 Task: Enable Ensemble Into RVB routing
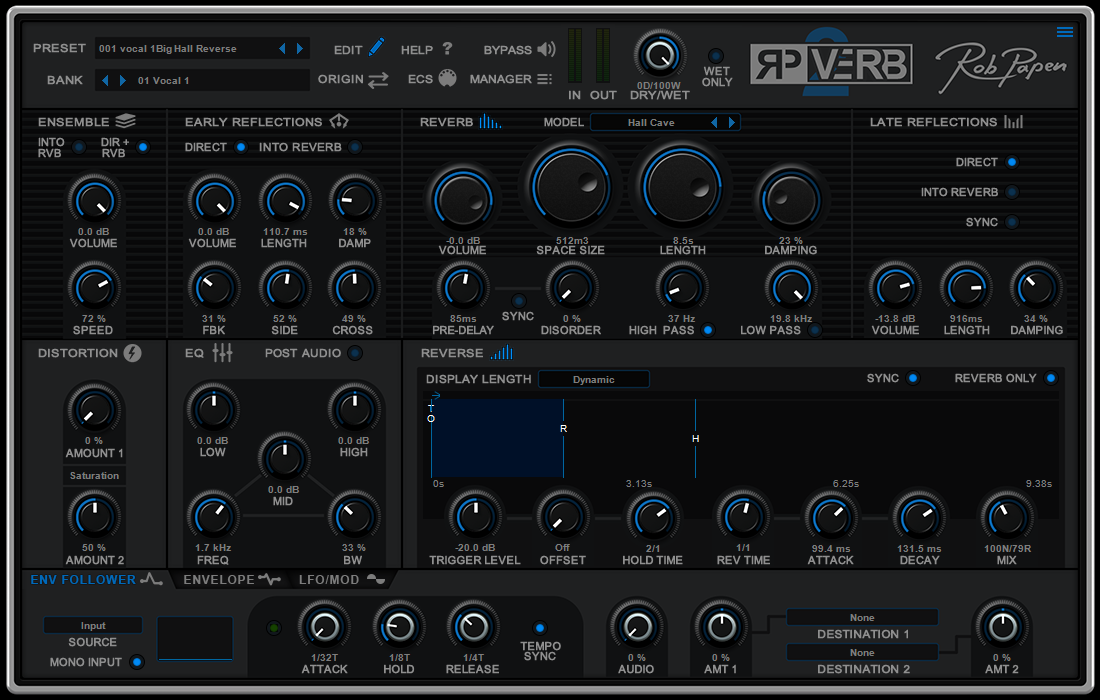(x=79, y=147)
